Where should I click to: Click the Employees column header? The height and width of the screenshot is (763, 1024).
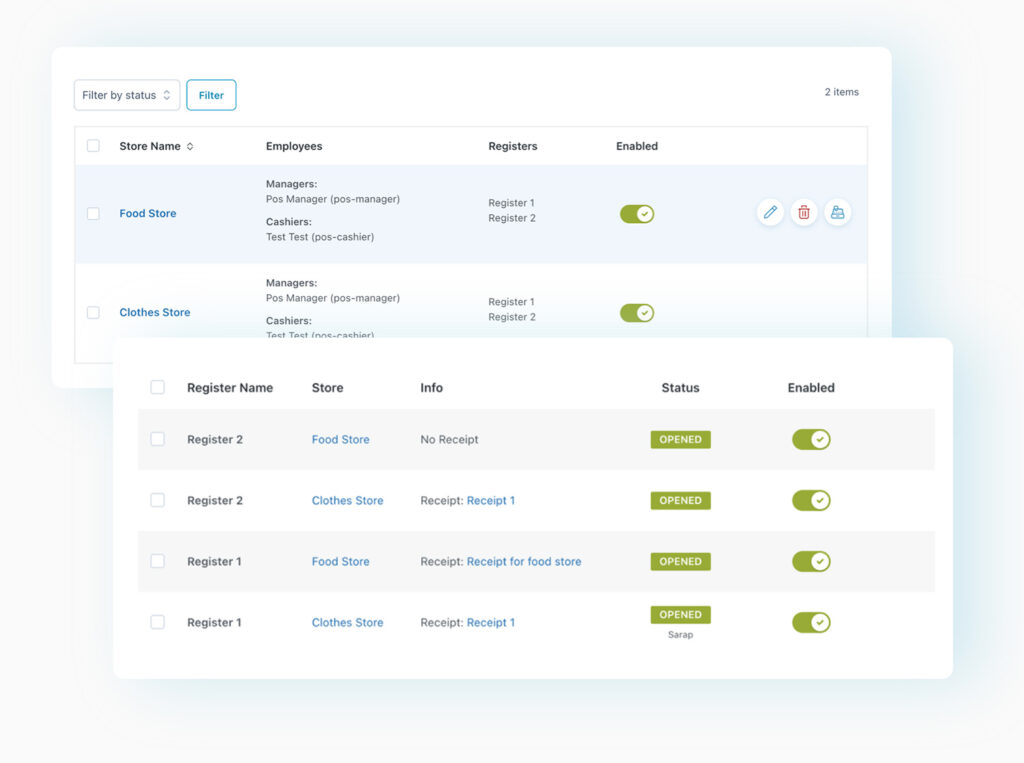(x=294, y=147)
